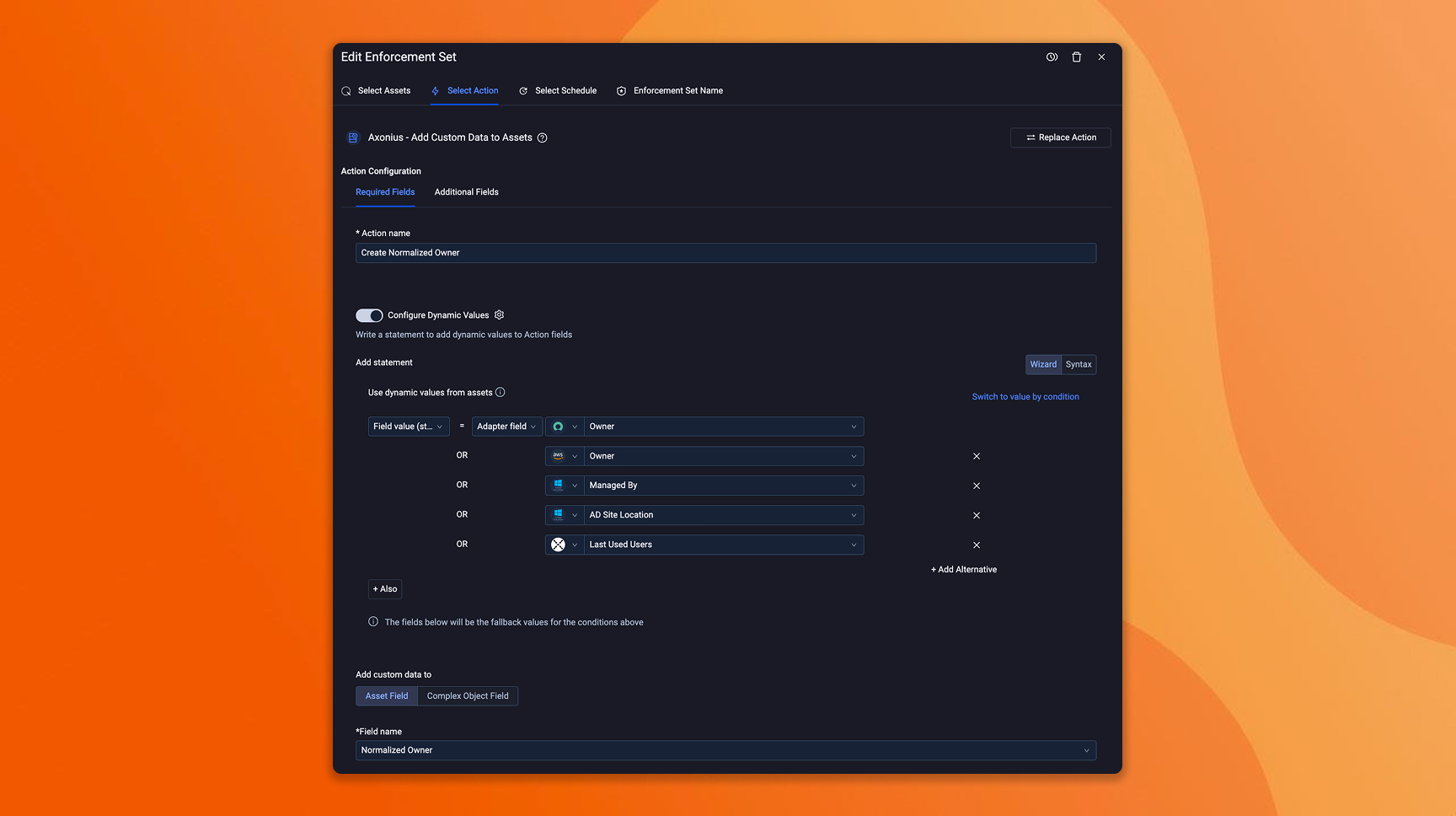Click the adapter icon in the Last Used Users row
The width and height of the screenshot is (1456, 816).
pos(565,545)
